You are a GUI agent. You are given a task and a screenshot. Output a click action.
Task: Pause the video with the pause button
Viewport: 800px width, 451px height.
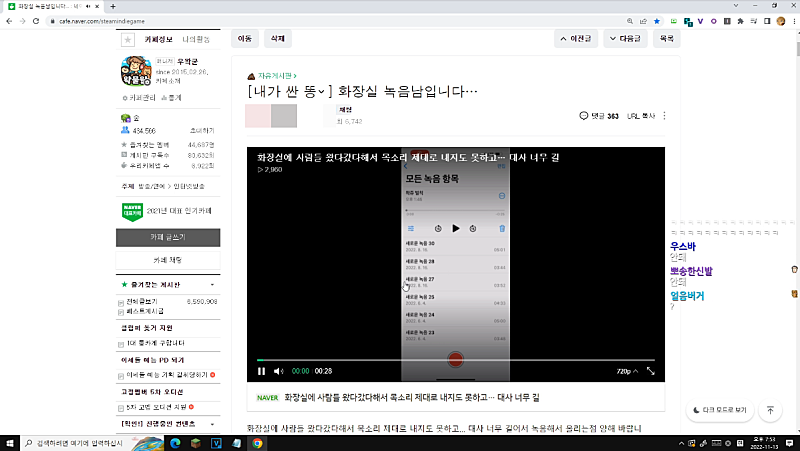pos(262,371)
